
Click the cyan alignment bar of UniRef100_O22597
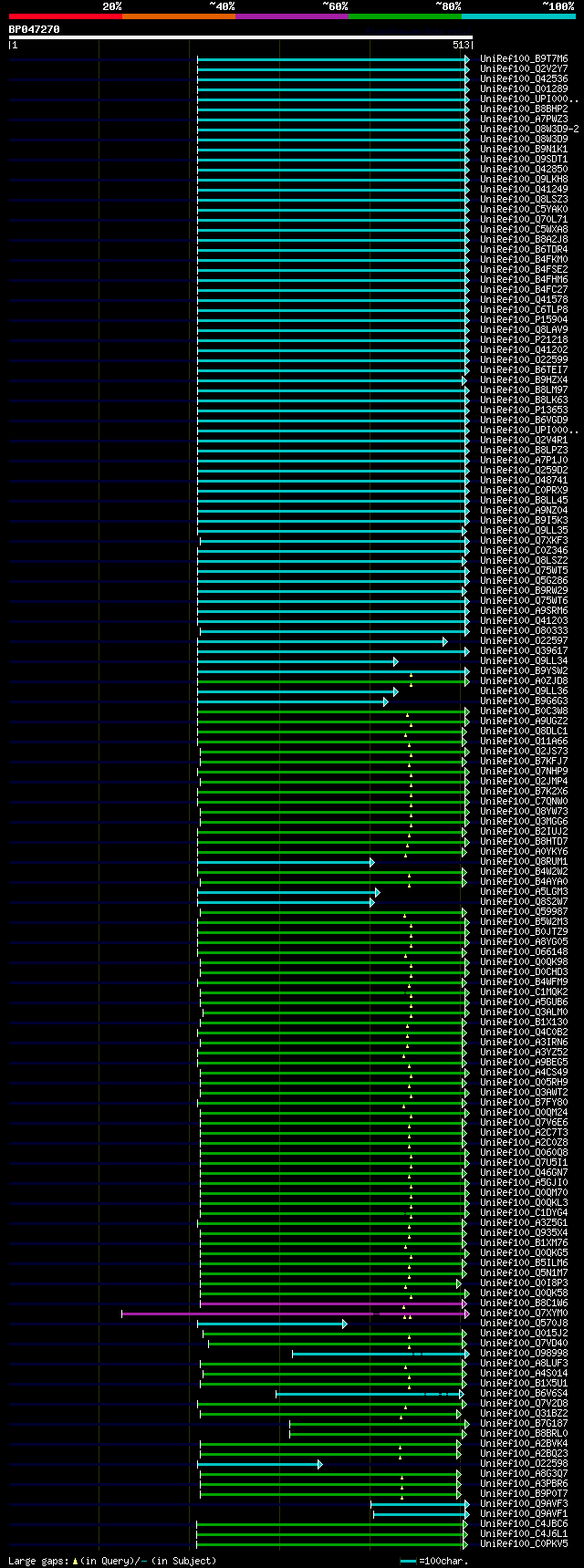click(x=322, y=641)
